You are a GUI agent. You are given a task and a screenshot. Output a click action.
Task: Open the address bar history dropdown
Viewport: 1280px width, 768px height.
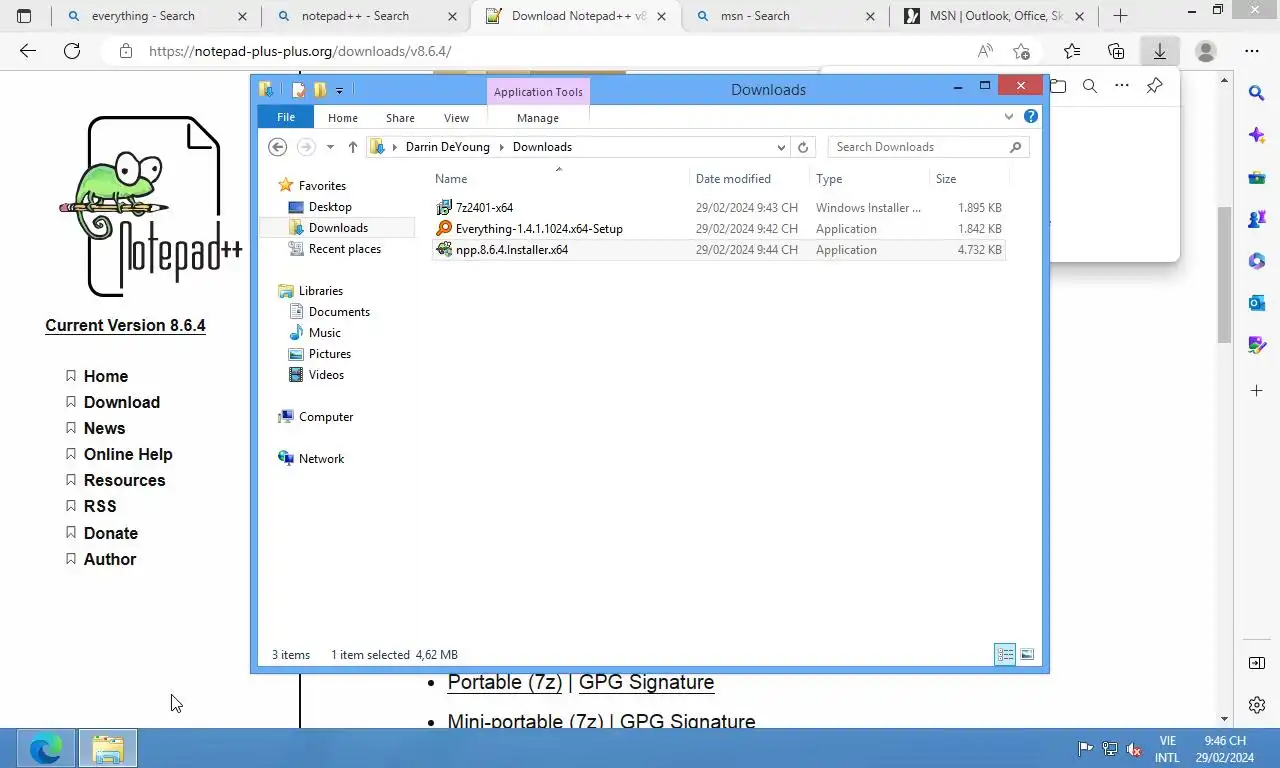tap(781, 147)
